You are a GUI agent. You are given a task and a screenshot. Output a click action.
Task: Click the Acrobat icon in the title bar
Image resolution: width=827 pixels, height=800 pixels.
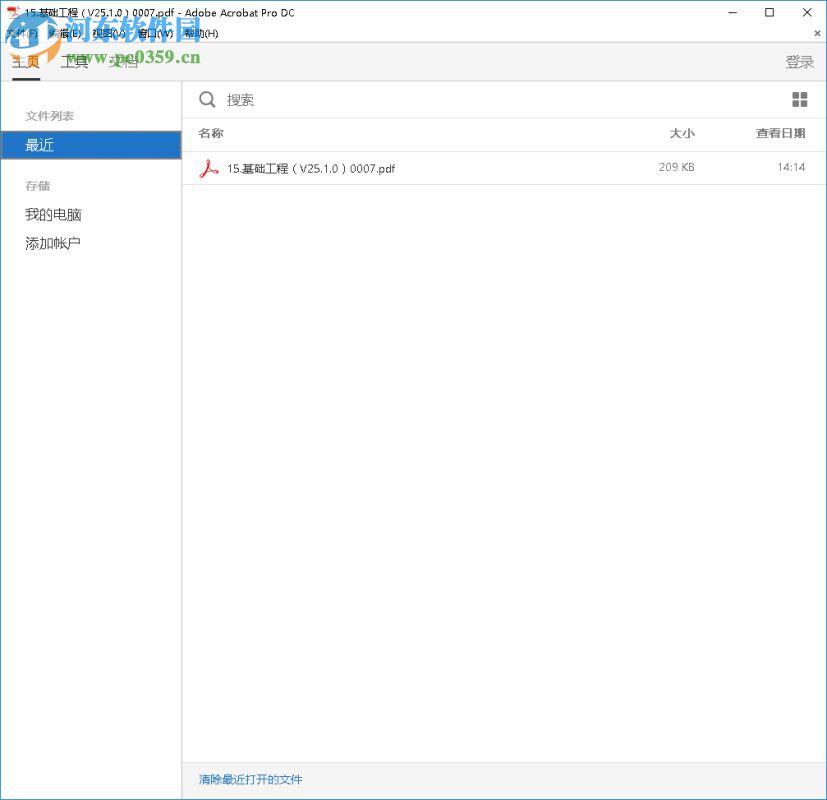[x=11, y=12]
